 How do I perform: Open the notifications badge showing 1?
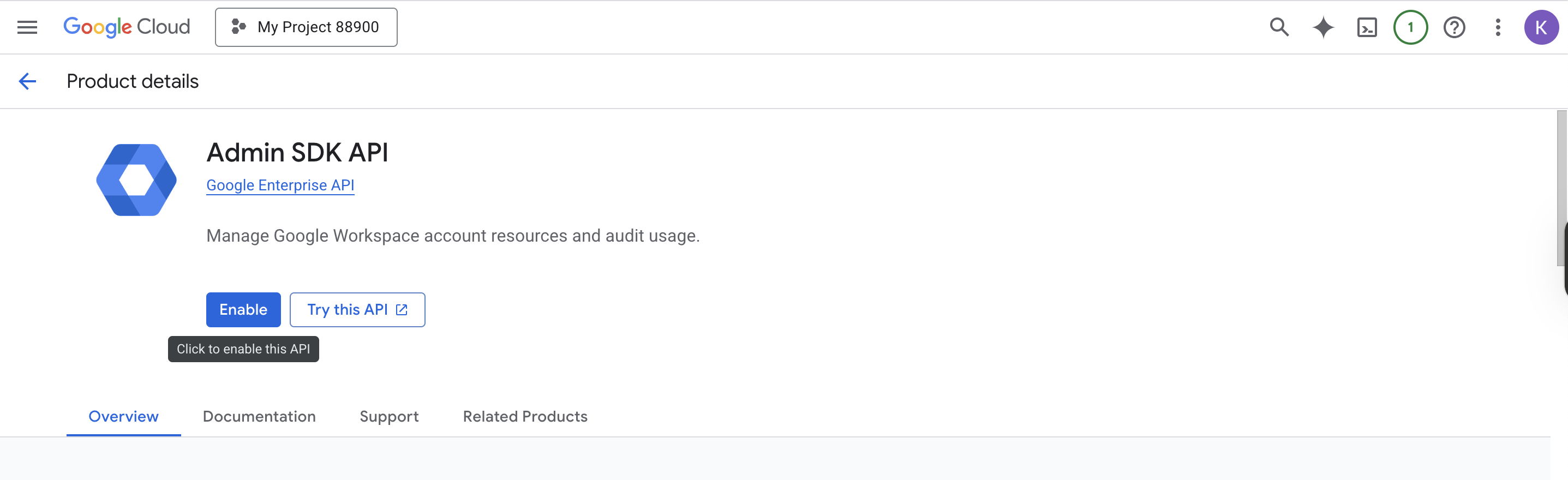pos(1410,27)
